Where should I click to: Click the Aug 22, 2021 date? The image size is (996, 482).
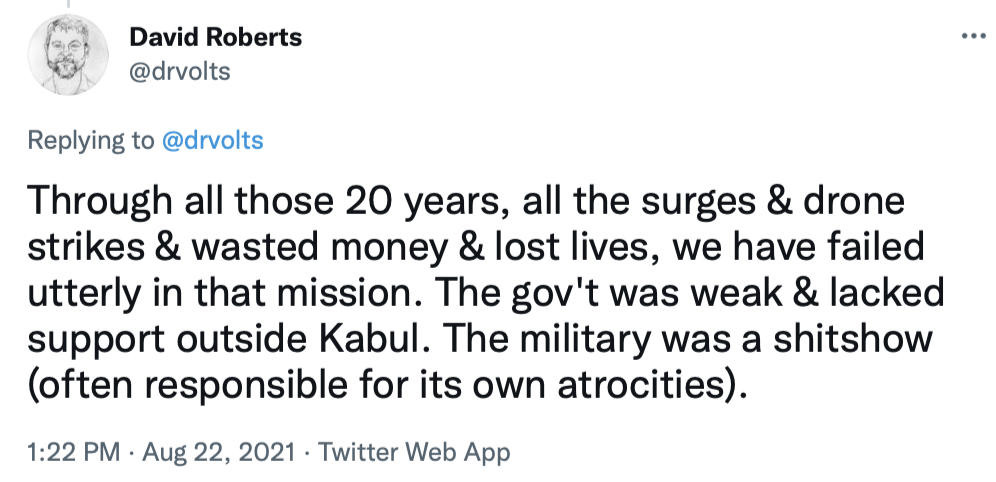click(216, 452)
